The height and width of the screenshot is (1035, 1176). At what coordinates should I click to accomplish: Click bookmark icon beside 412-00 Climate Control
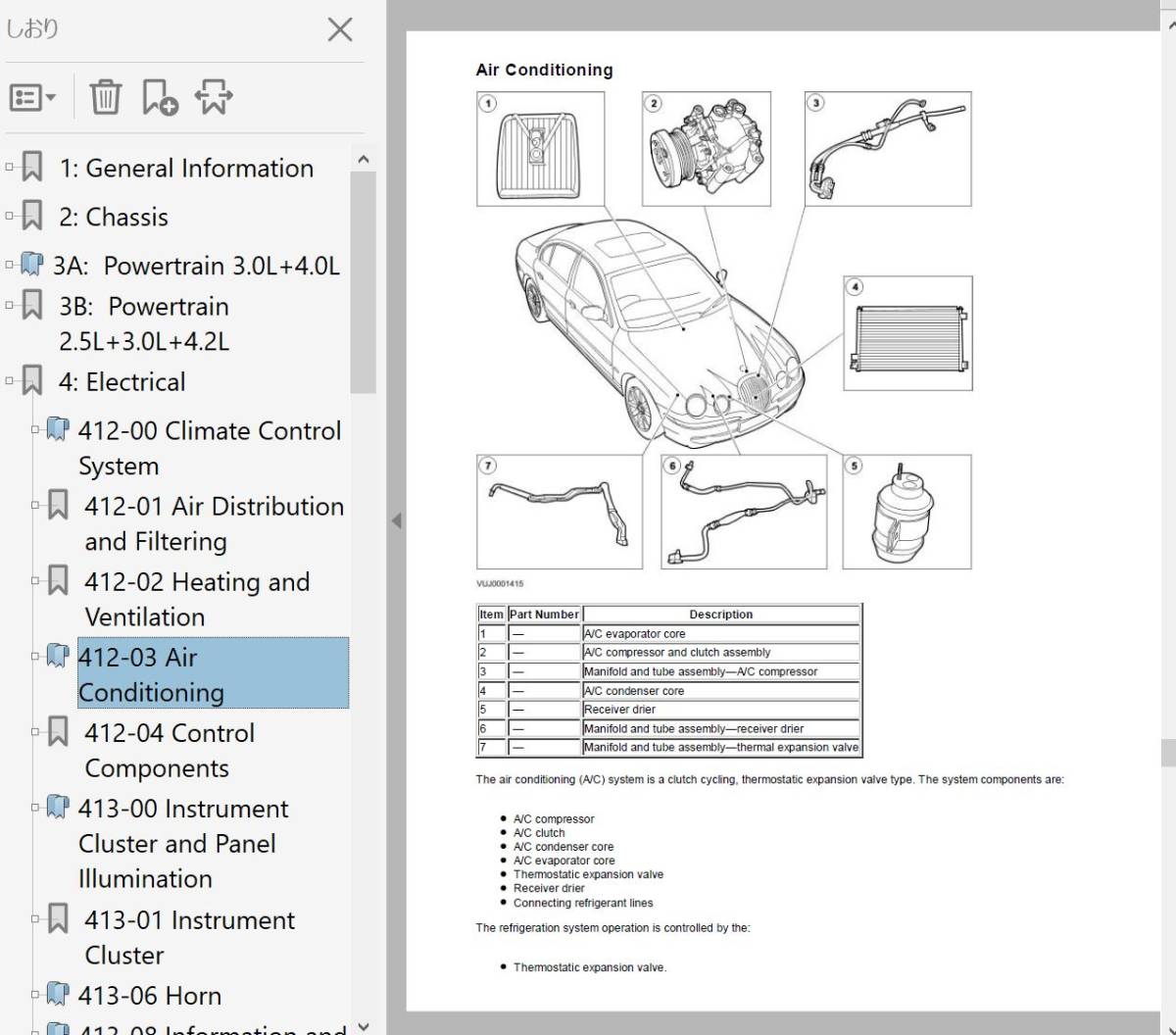pyautogui.click(x=58, y=429)
